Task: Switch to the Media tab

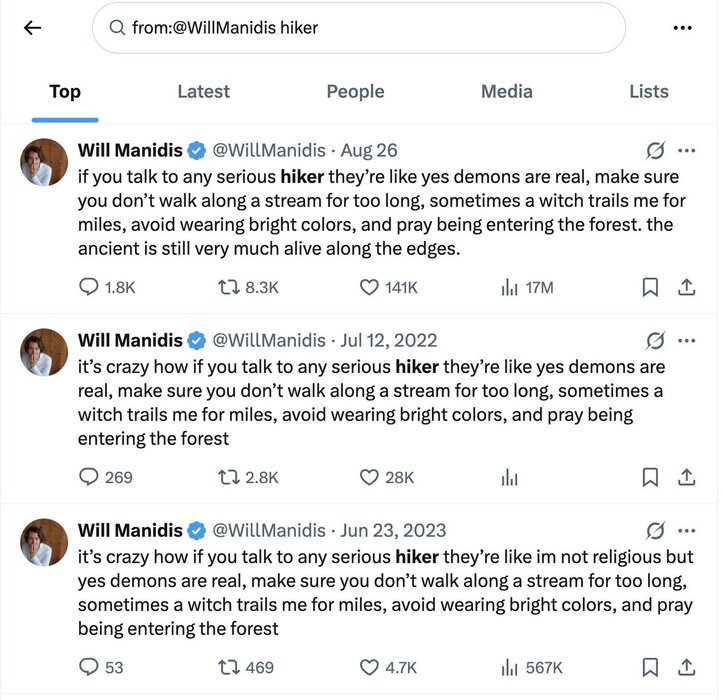Action: click(506, 91)
